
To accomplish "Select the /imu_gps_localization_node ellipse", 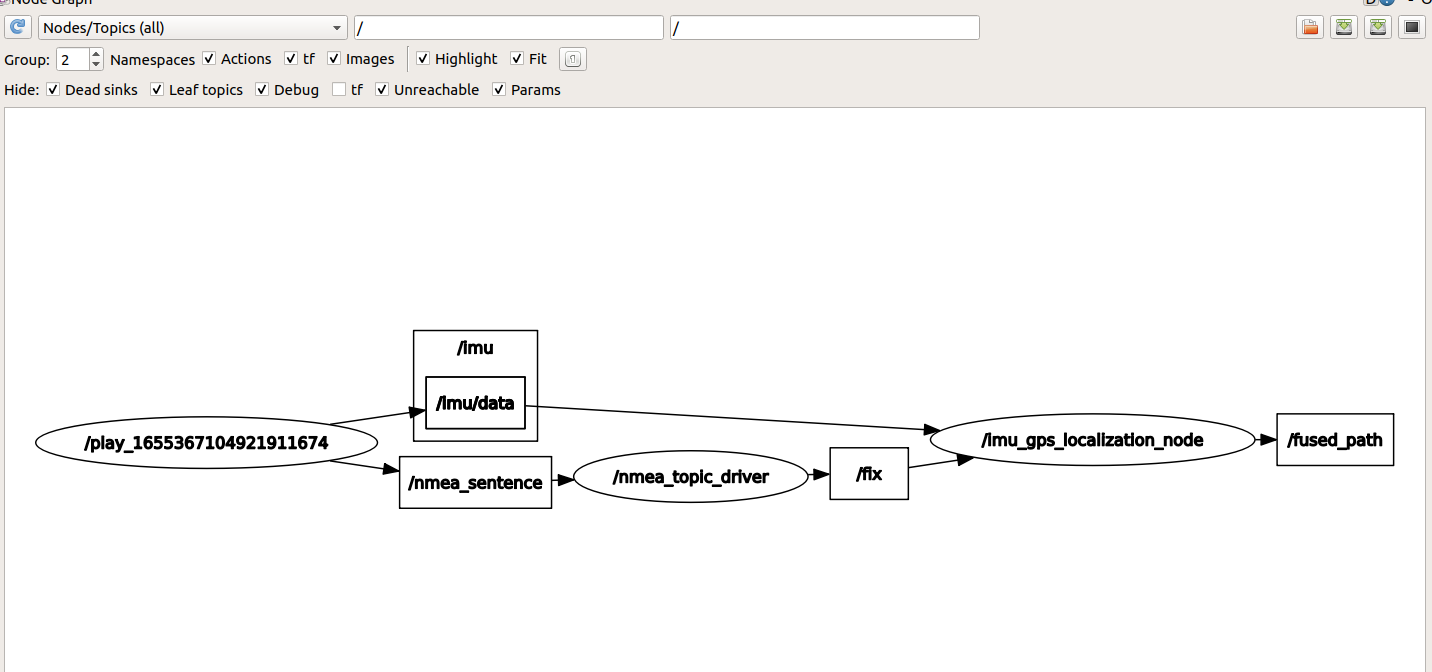I will click(x=1092, y=440).
